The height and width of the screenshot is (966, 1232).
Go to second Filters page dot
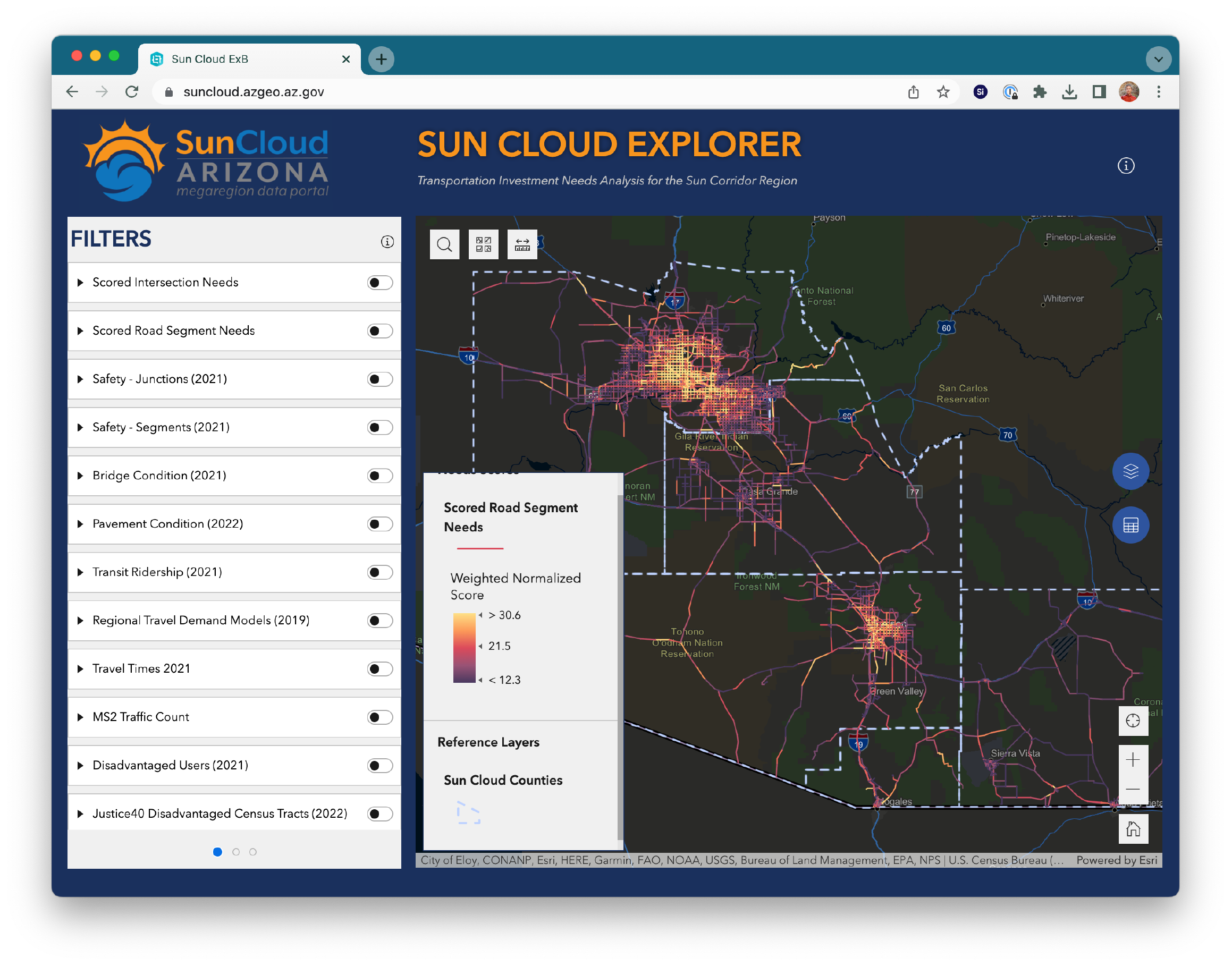point(236,852)
